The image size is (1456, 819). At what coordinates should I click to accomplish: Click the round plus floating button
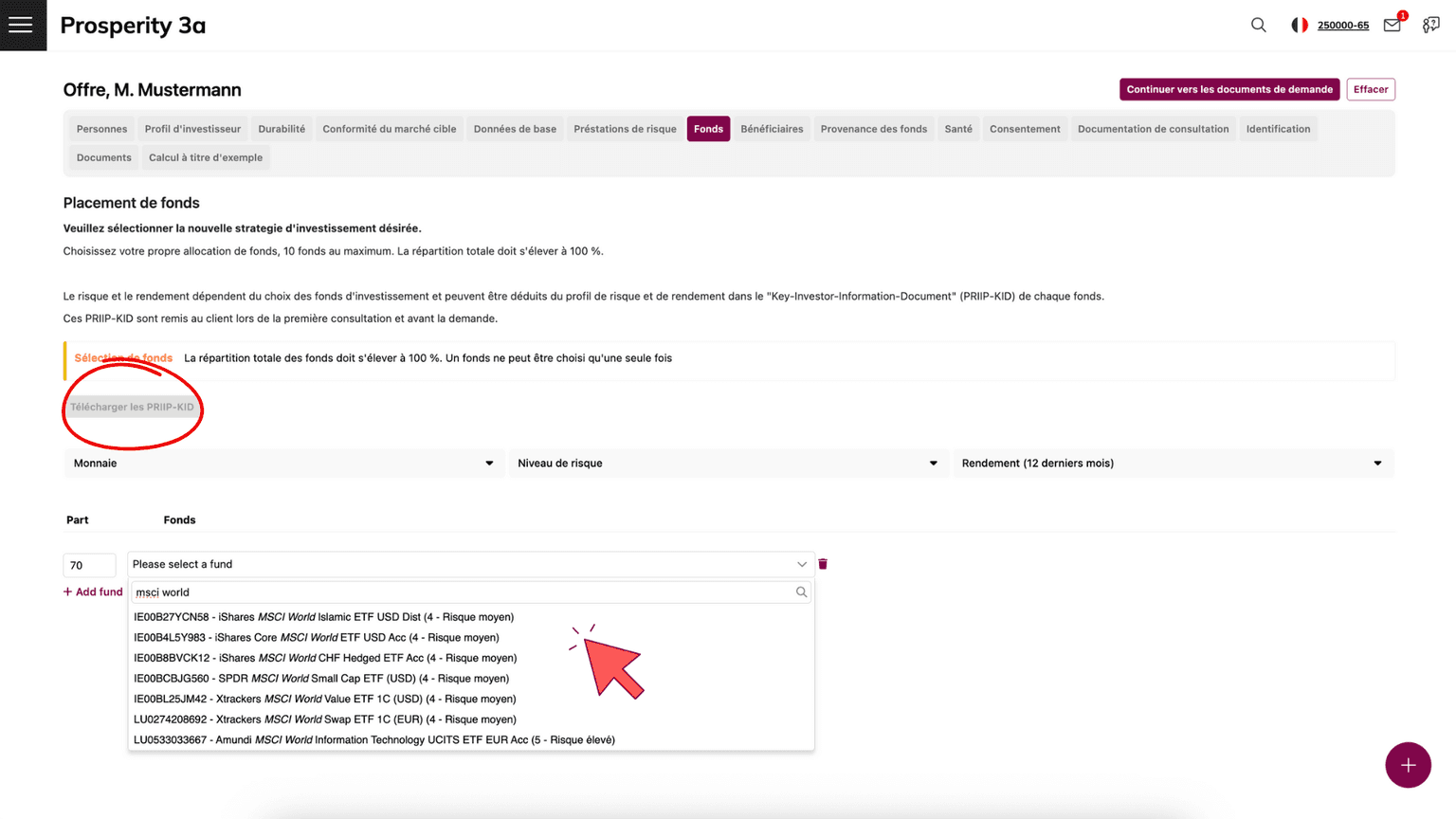[1408, 765]
